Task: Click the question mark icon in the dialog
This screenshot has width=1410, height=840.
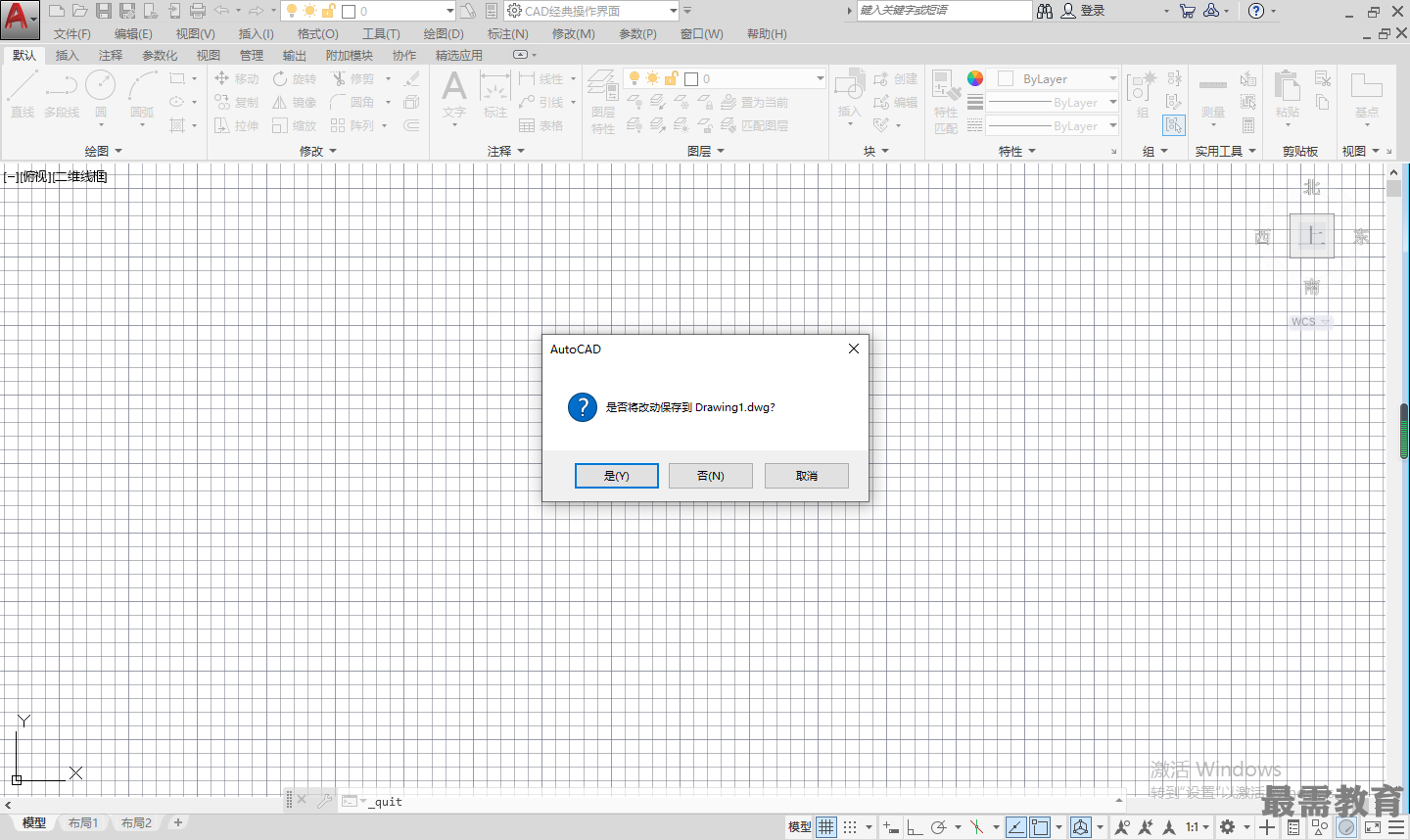Action: tap(583, 407)
